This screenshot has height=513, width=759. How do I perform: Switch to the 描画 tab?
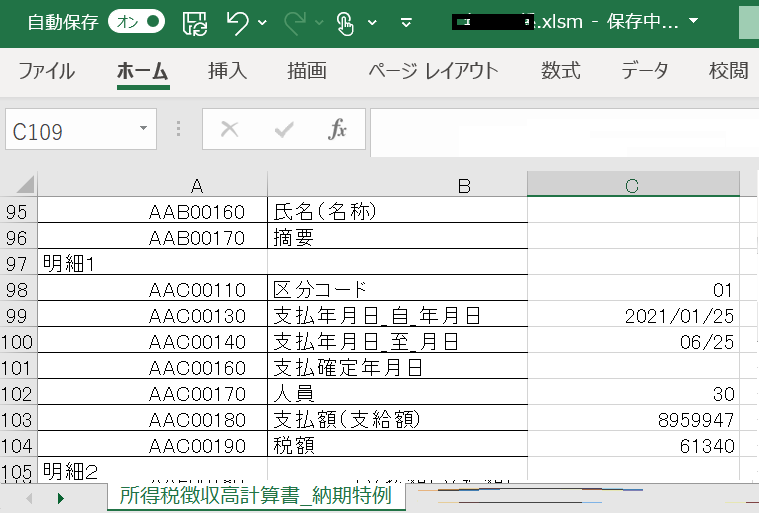pos(307,71)
